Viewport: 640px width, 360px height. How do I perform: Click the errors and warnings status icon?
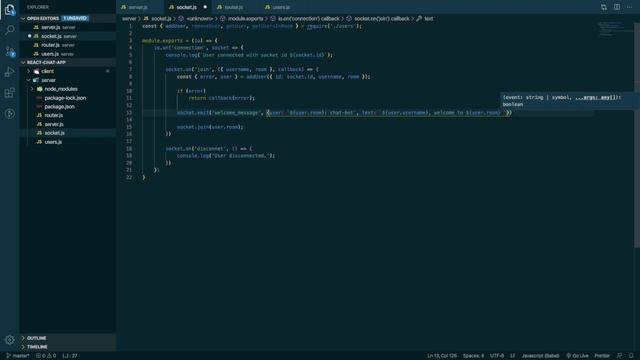46,356
